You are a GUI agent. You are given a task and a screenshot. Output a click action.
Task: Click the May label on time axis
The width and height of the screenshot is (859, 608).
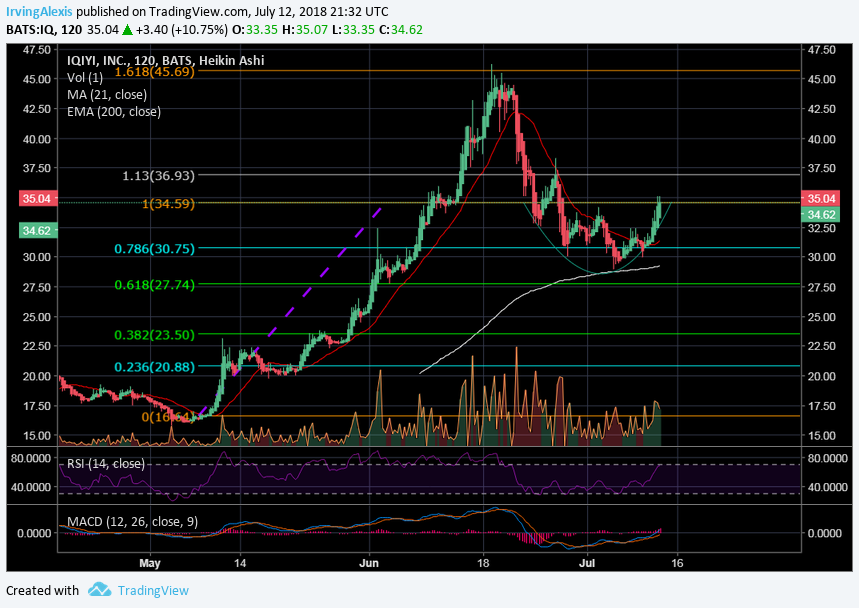pos(150,563)
